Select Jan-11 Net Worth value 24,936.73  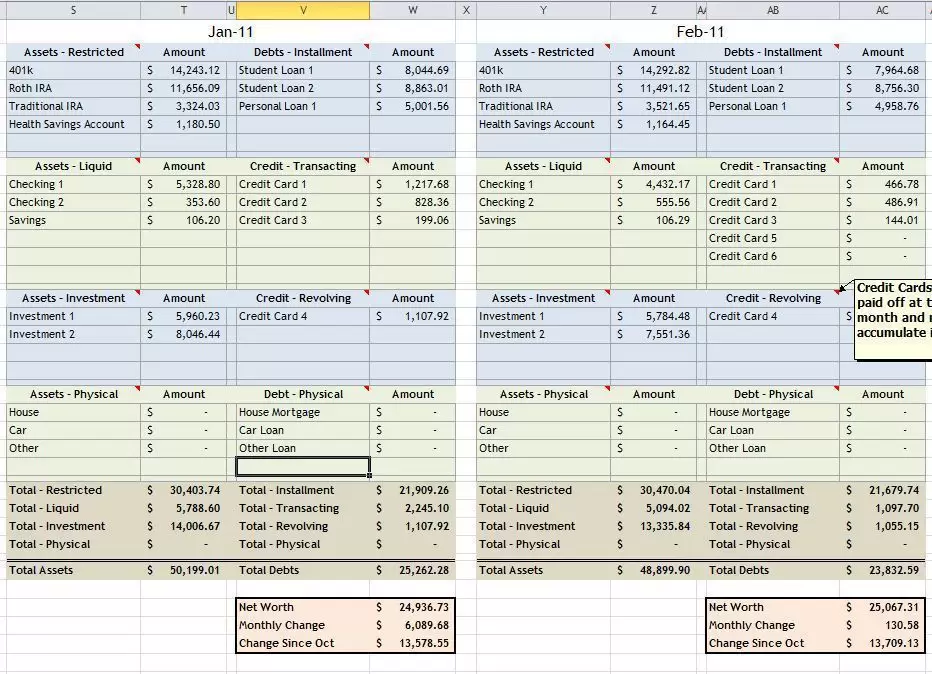[413, 607]
